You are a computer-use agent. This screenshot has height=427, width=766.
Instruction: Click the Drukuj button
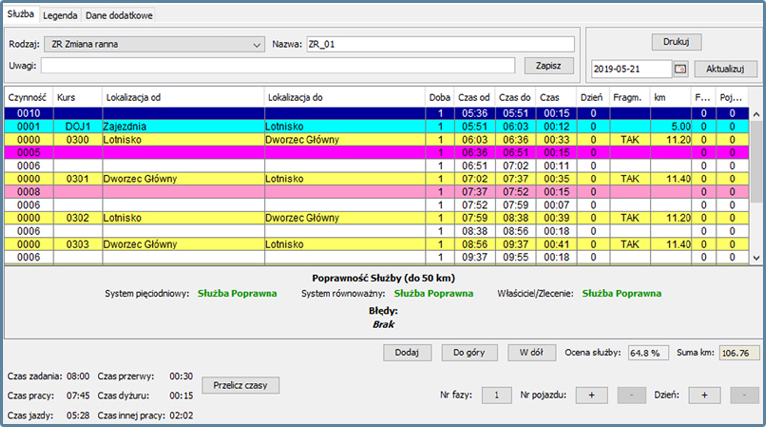coord(676,42)
